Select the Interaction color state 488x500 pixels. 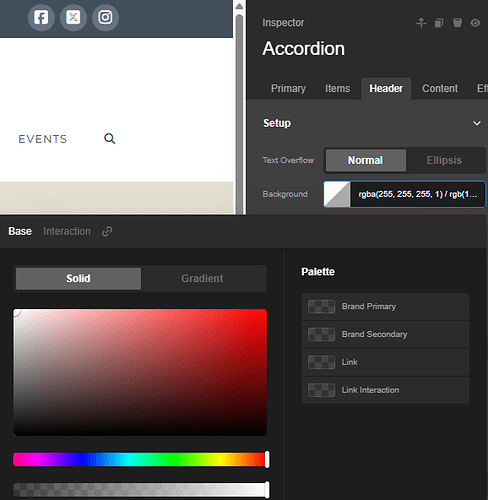click(67, 231)
